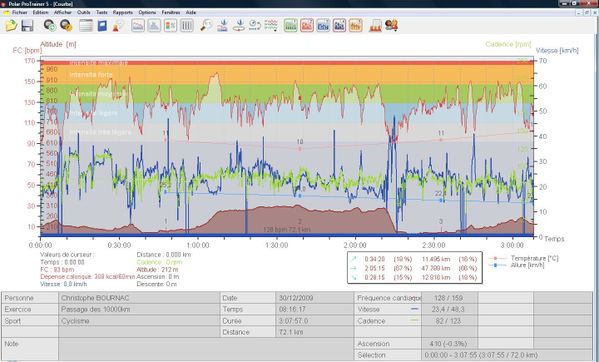
Task: Click the green chart toolbar icon
Action: [x=291, y=26]
